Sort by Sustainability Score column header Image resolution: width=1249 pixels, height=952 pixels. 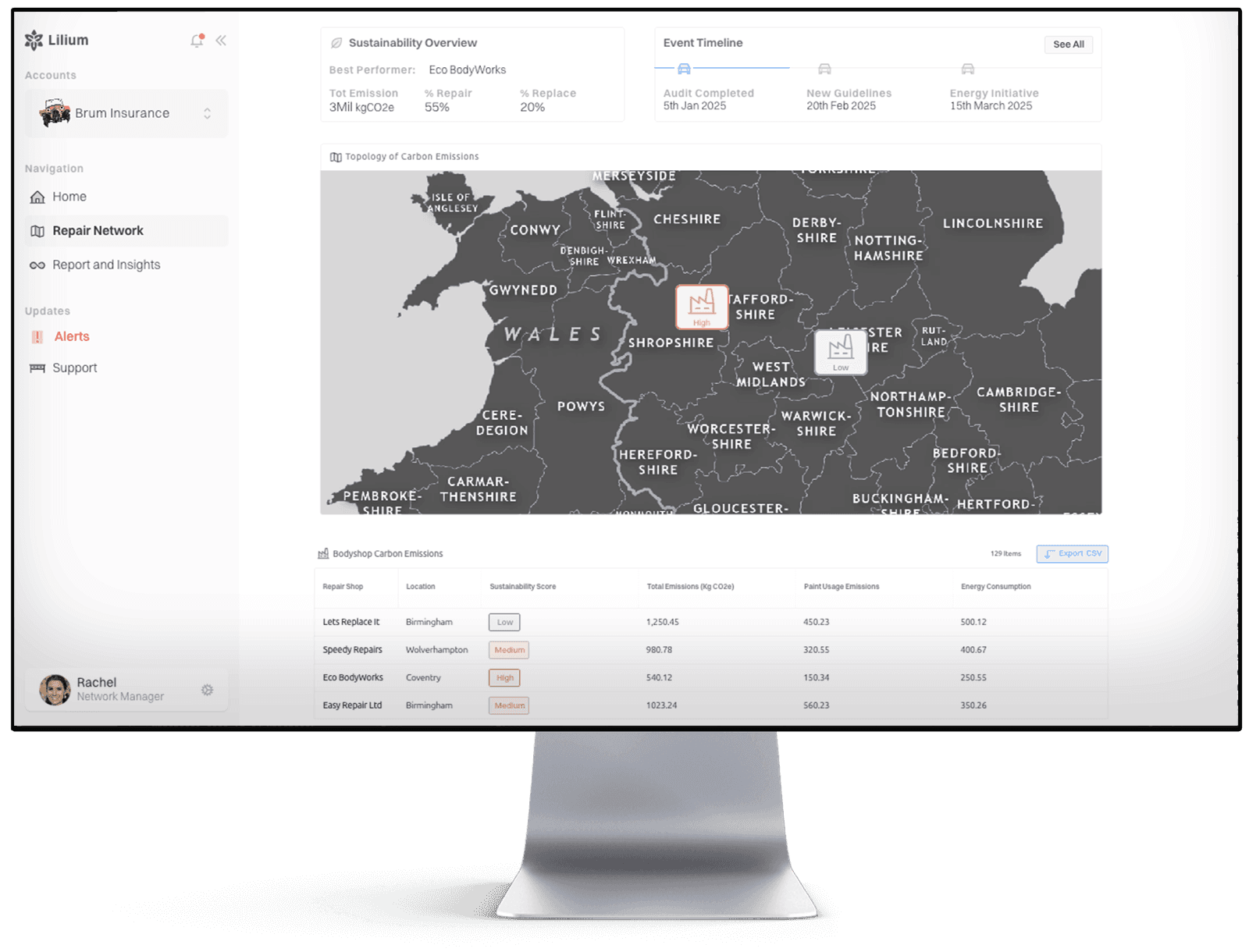coord(523,587)
